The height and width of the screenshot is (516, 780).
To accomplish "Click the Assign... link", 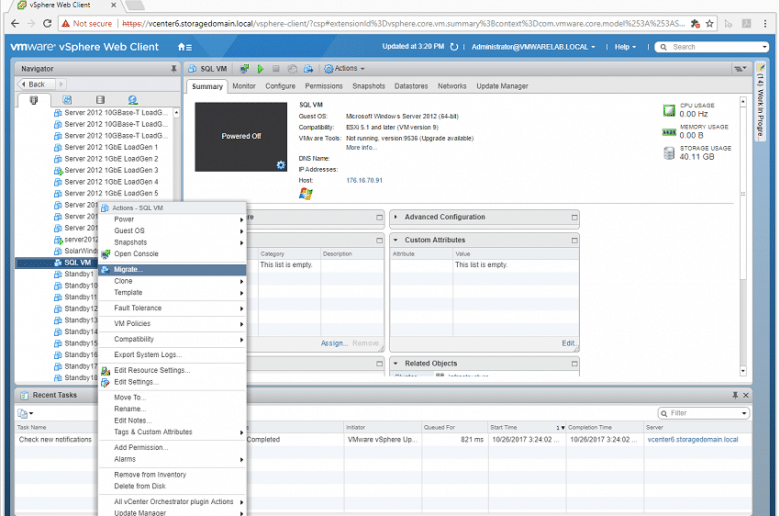I will coord(334,343).
